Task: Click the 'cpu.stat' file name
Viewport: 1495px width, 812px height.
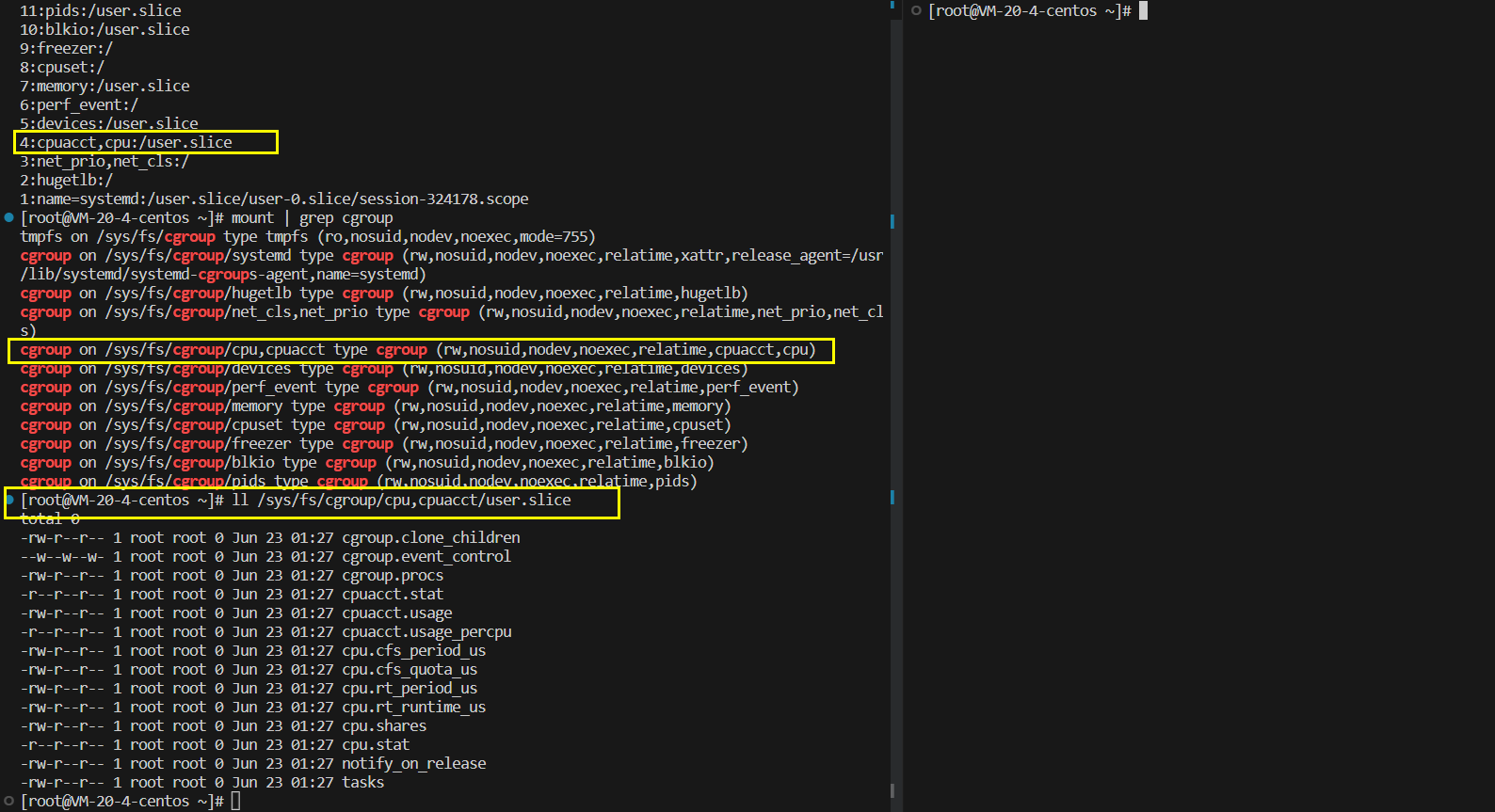Action: pos(376,744)
